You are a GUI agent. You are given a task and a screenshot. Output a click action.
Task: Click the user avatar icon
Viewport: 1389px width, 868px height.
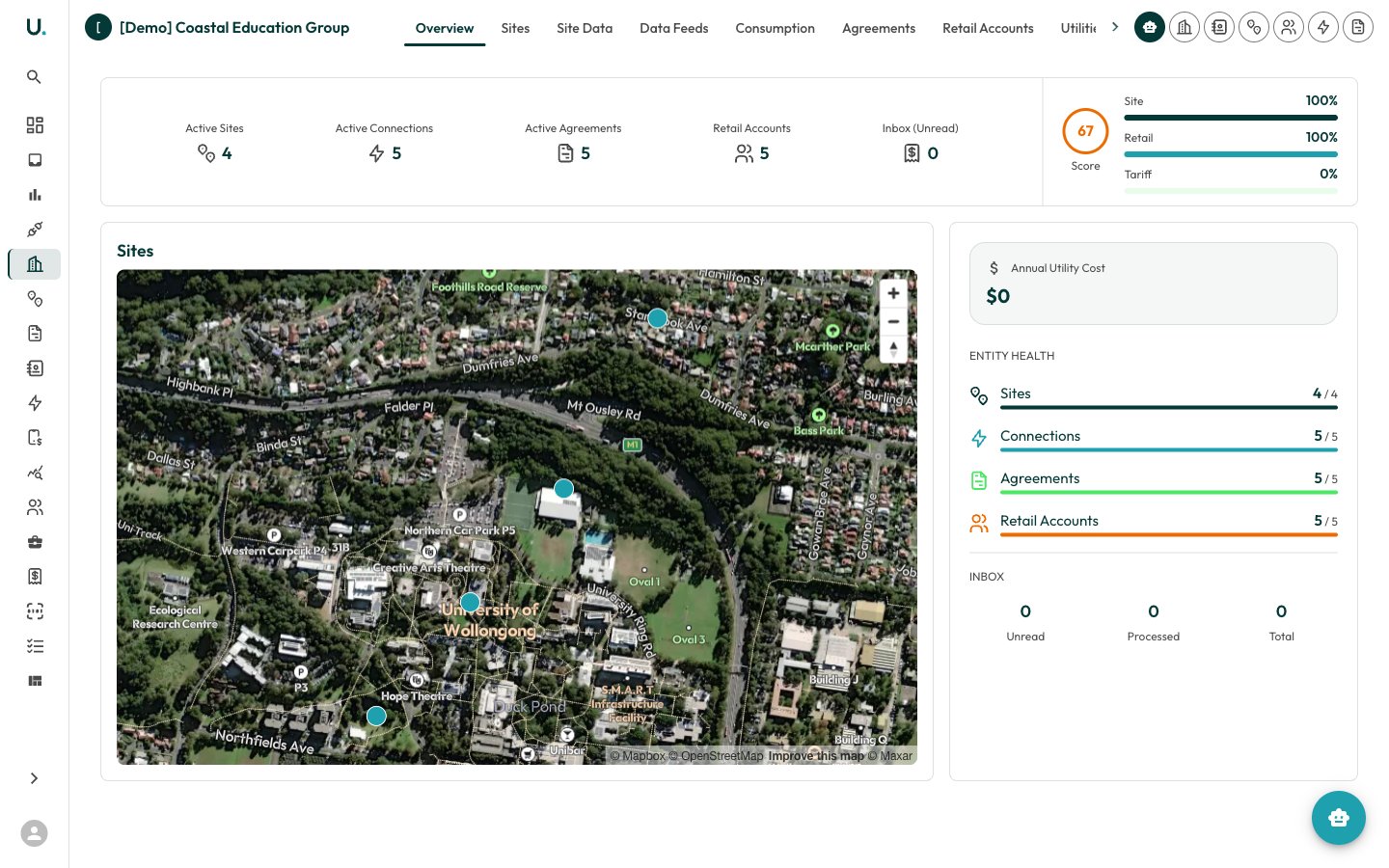(34, 833)
